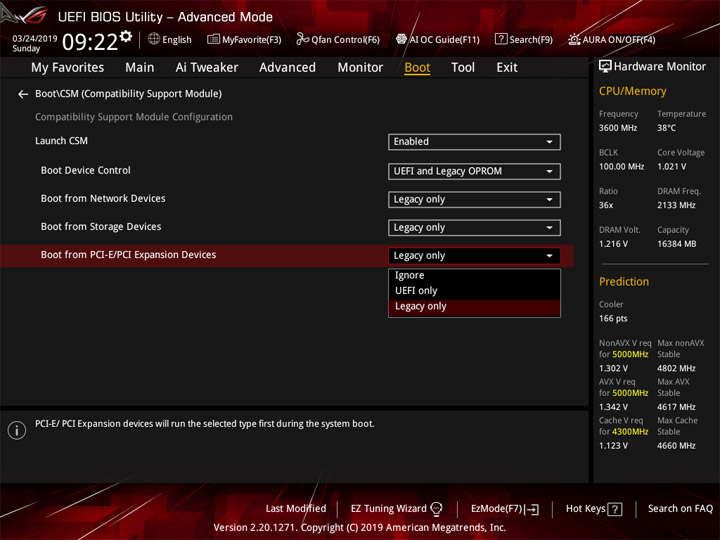Image resolution: width=720 pixels, height=540 pixels.
Task: Click Boot from Network Devices label
Action: (x=103, y=198)
